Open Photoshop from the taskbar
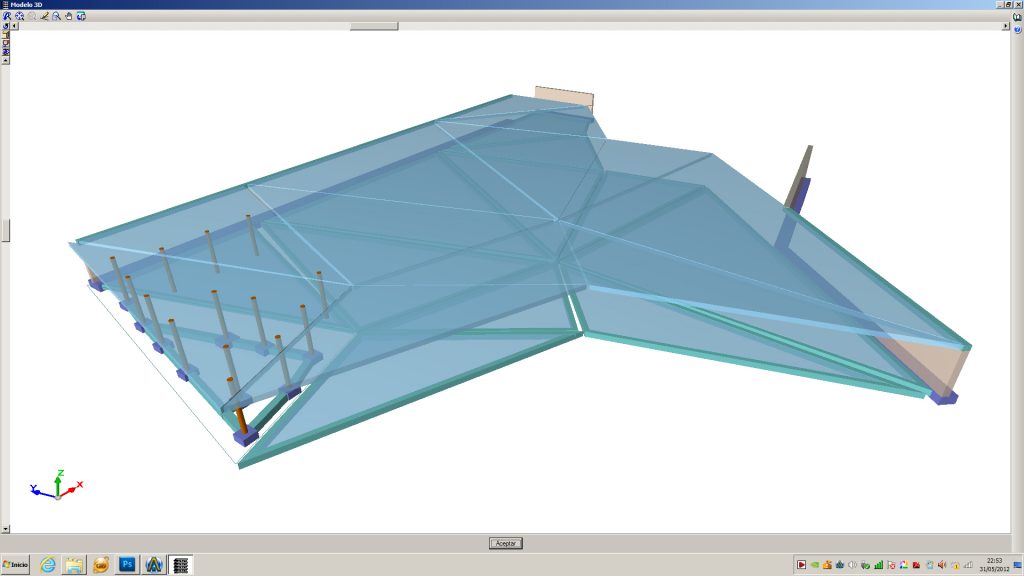Viewport: 1024px width, 576px height. point(127,565)
